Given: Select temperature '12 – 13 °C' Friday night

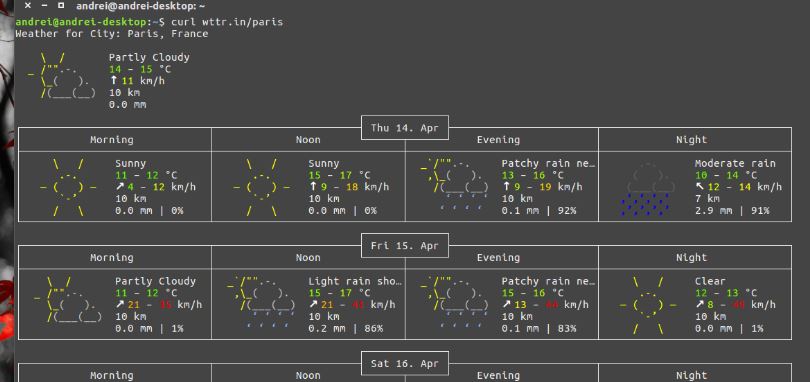Looking at the screenshot, I should coord(726,293).
